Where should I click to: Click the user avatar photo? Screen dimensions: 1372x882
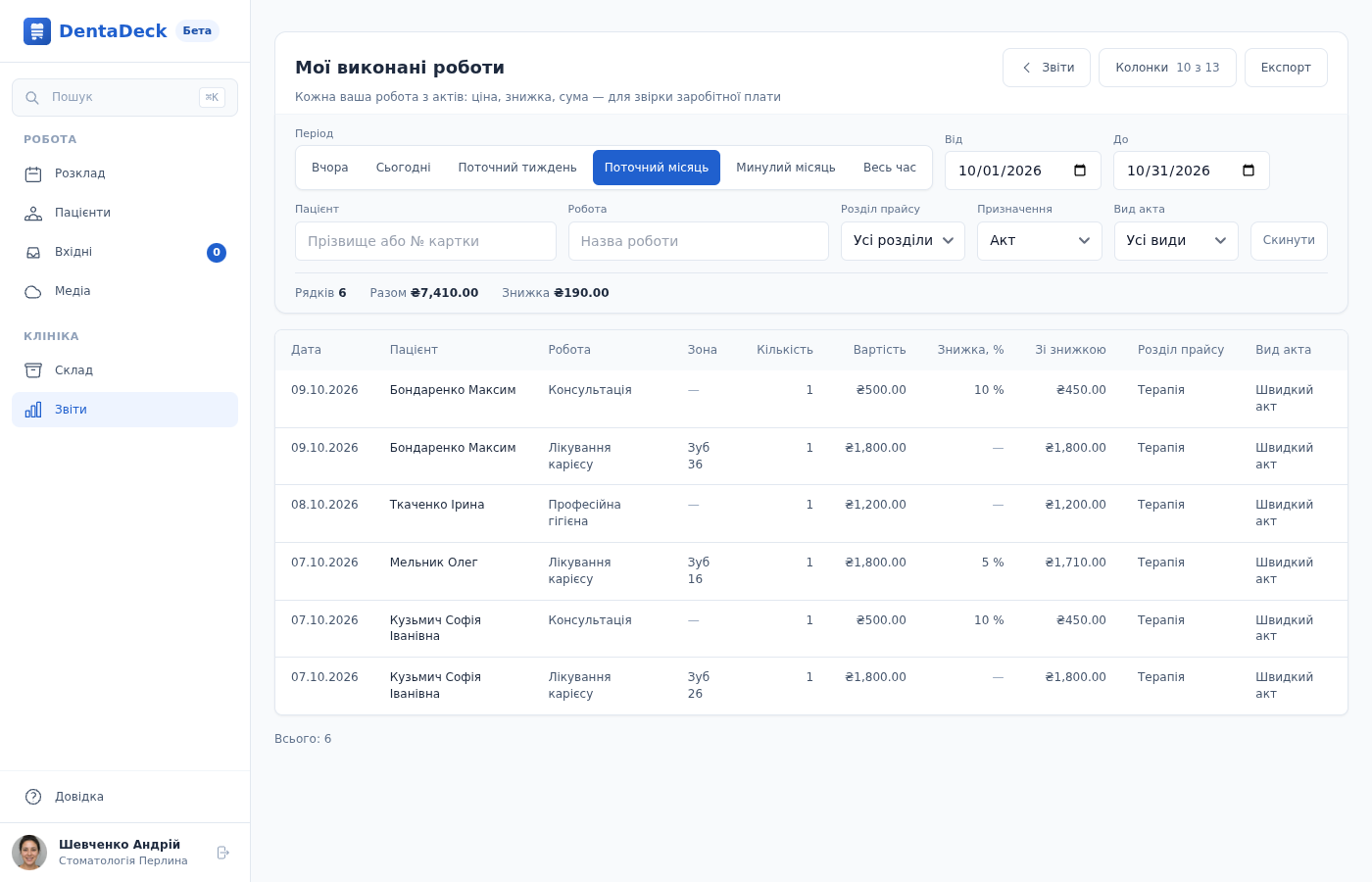point(29,853)
